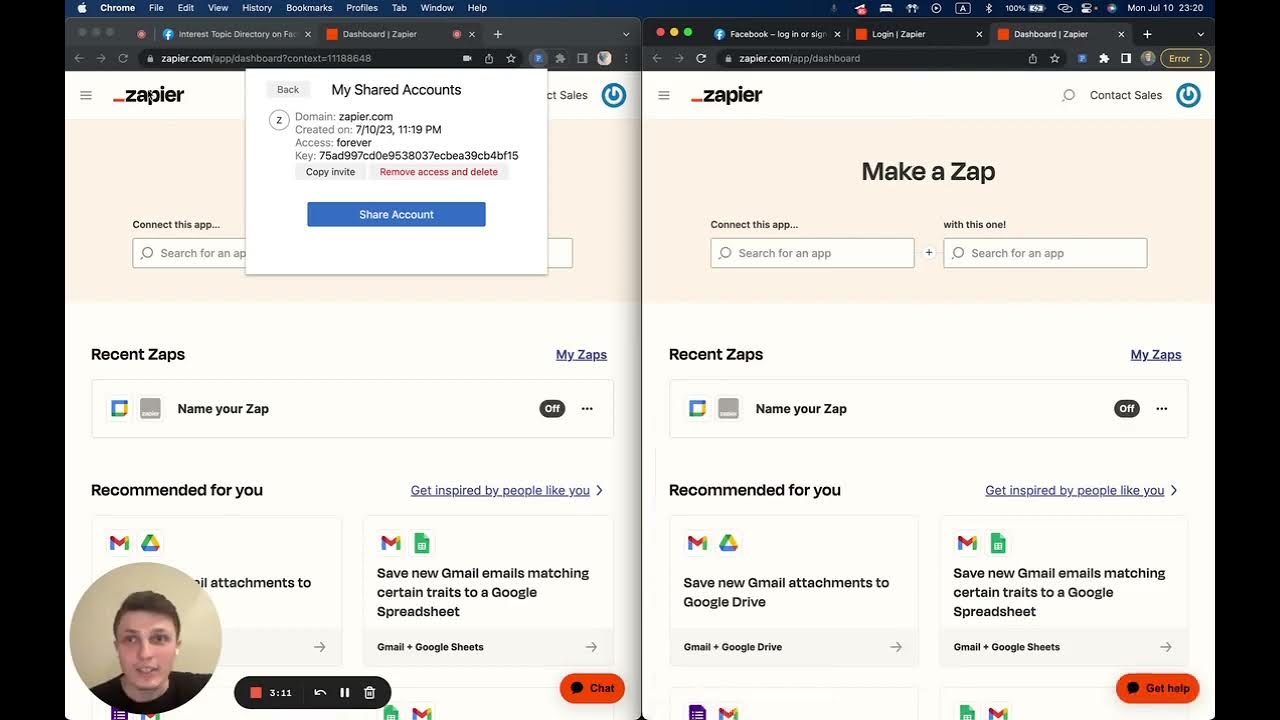Open search icon beside Contact Sales in right window

[x=1068, y=95]
